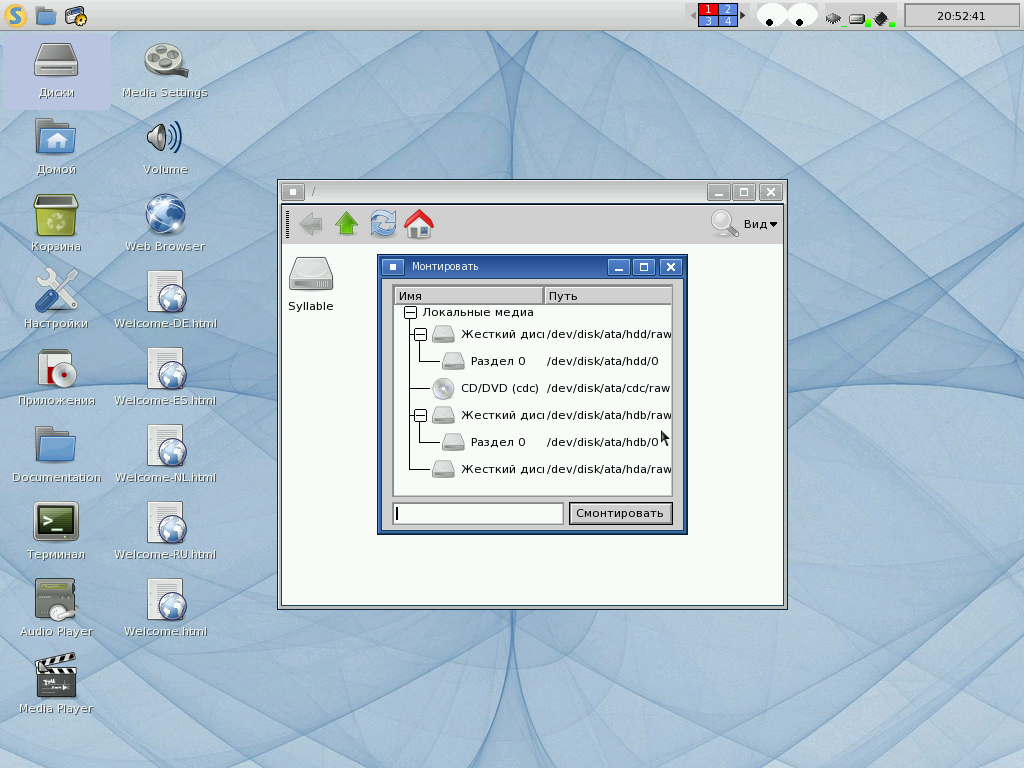This screenshot has width=1024, height=768.
Task: Open the Media Player desktop icon
Action: 56,676
